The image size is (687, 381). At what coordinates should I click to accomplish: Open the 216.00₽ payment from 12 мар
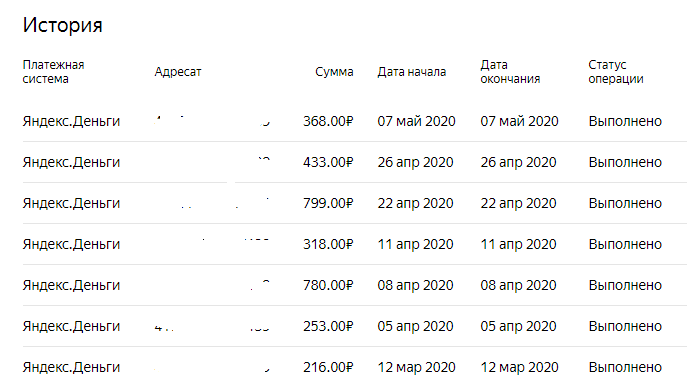355,367
